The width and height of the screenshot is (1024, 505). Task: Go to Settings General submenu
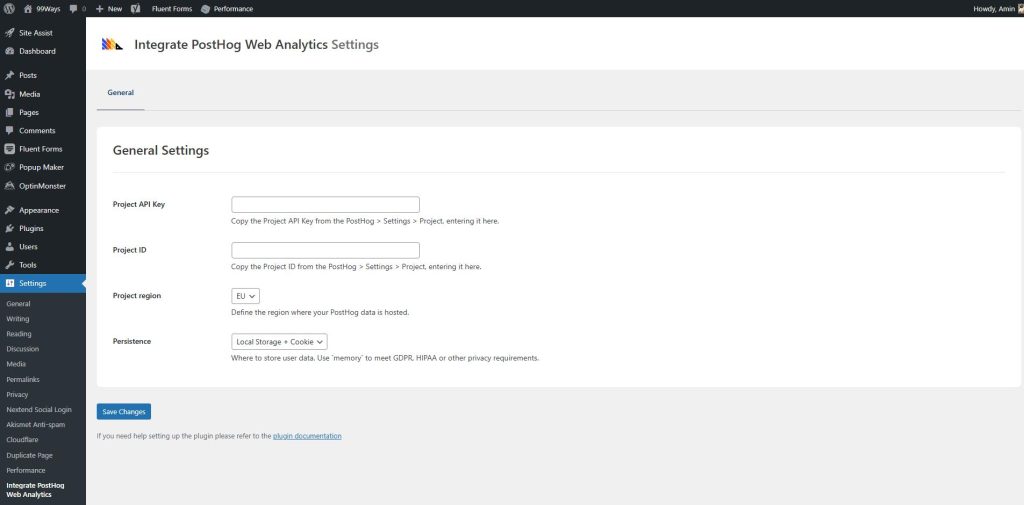18,304
